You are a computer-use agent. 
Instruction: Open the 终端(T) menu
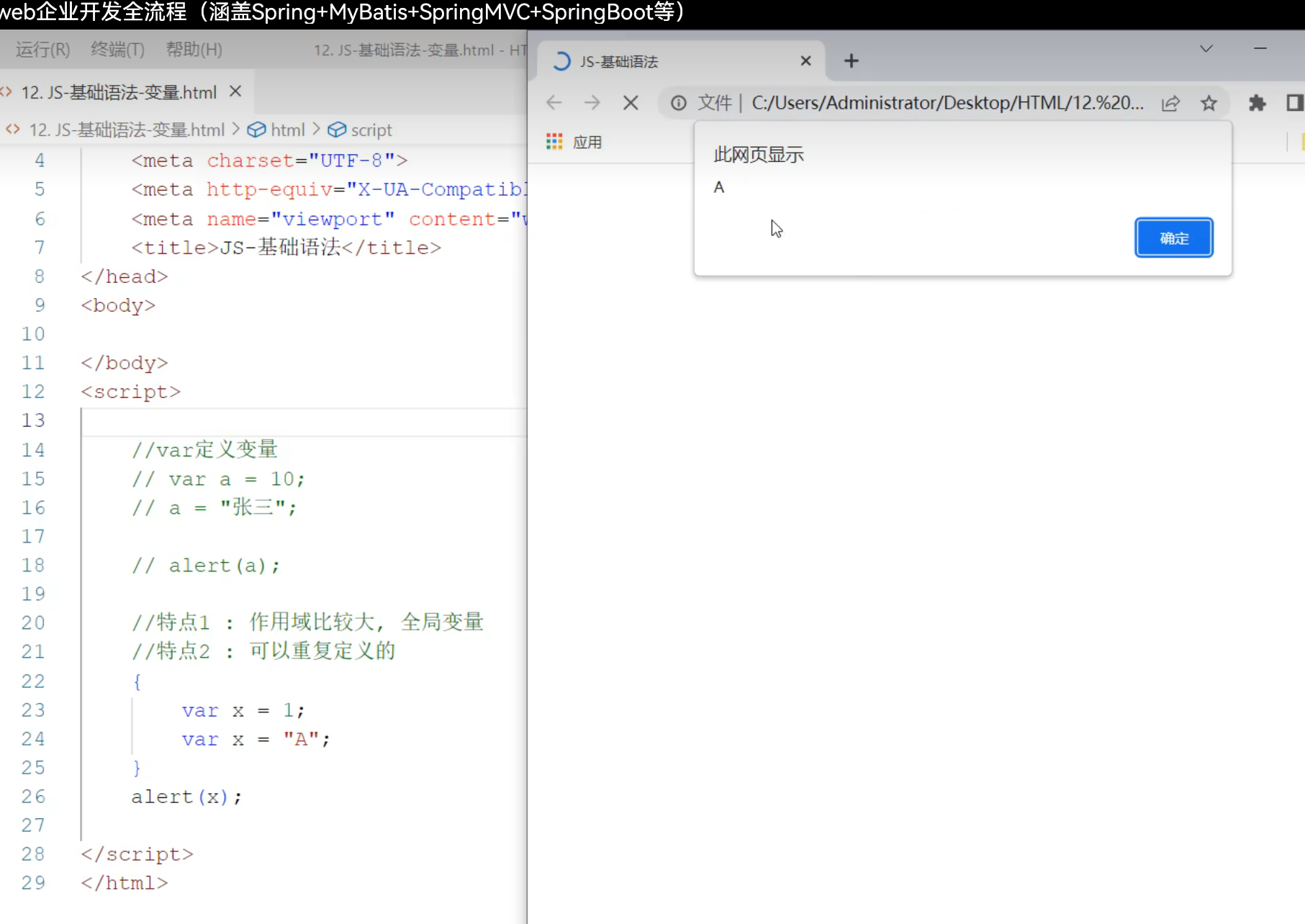coord(117,50)
